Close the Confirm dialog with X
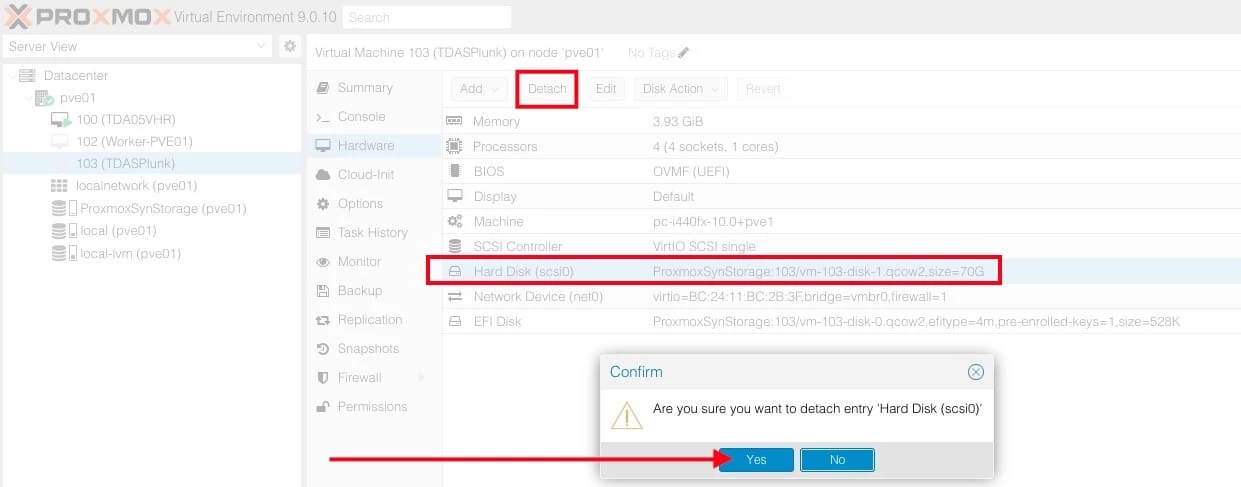The height and width of the screenshot is (487, 1241). [x=976, y=372]
